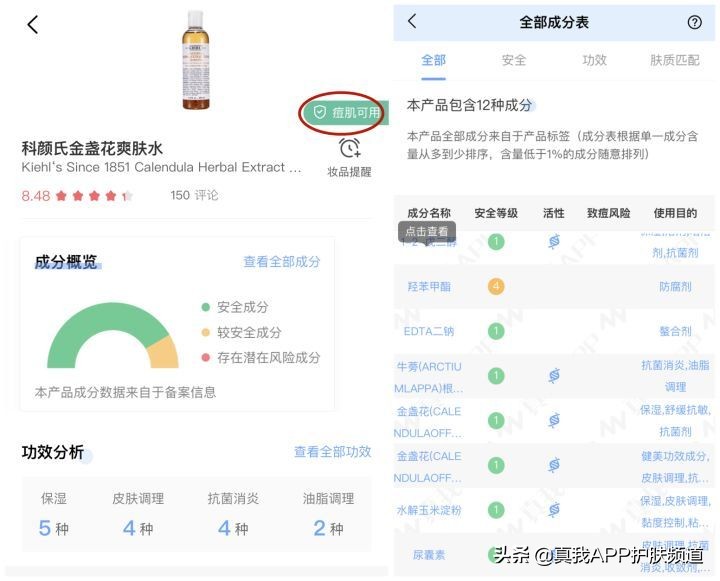Click the 抗菌消炎,油脂调理 purpose text
The image size is (720, 581).
coord(675,376)
